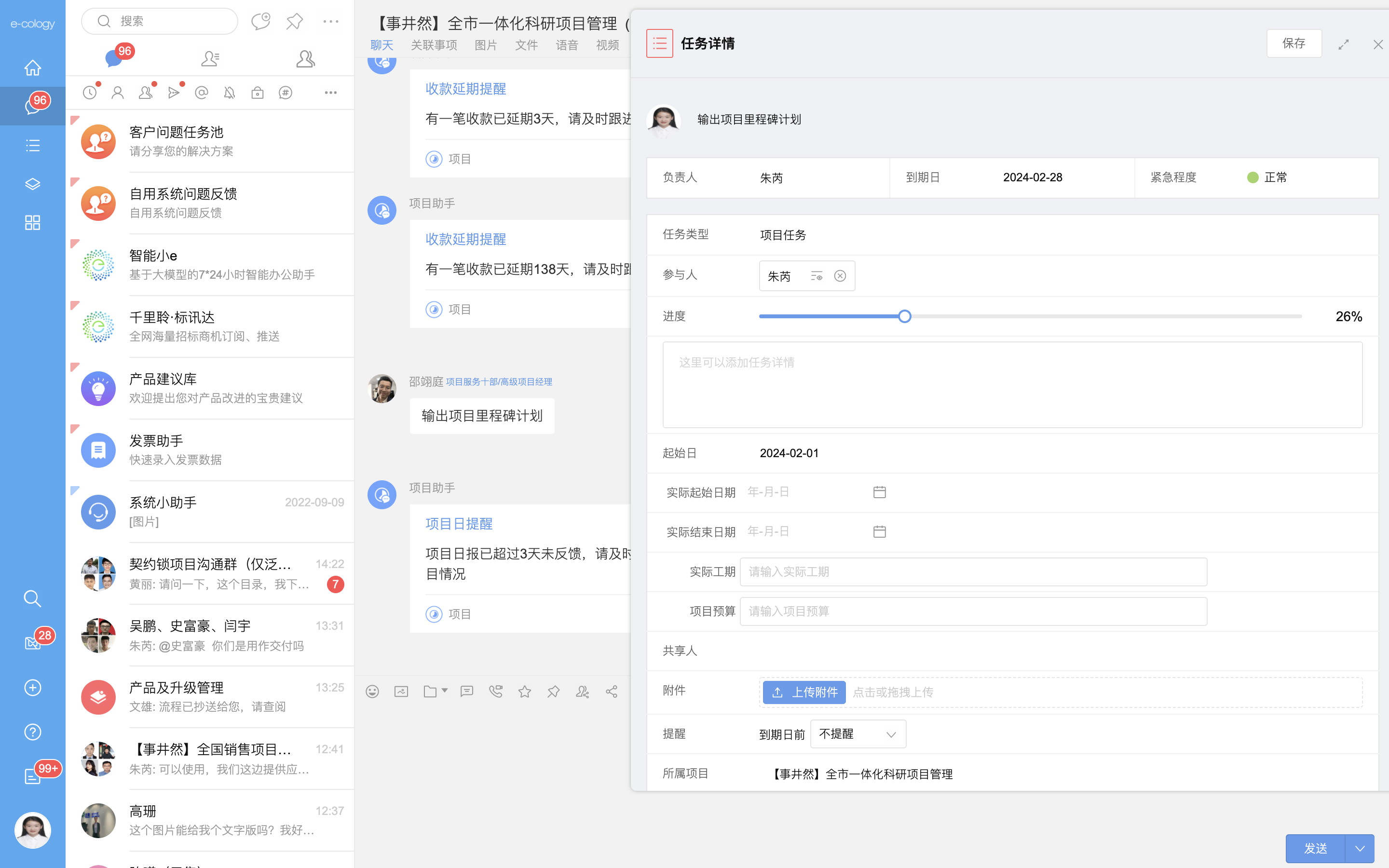This screenshot has height=868, width=1389.
Task: Click the 上传附件 button
Action: point(804,692)
